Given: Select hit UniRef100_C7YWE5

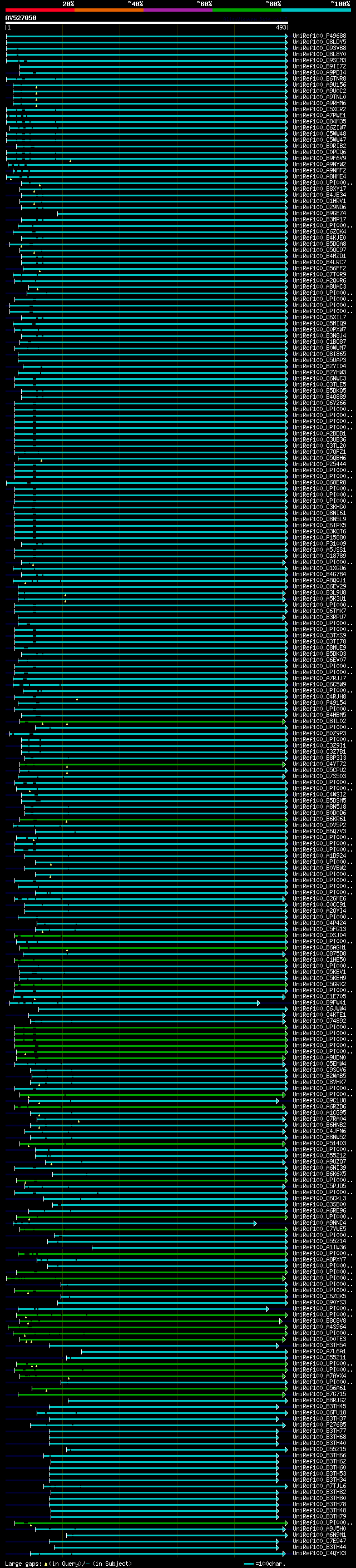Looking at the screenshot, I should [x=319, y=1229].
